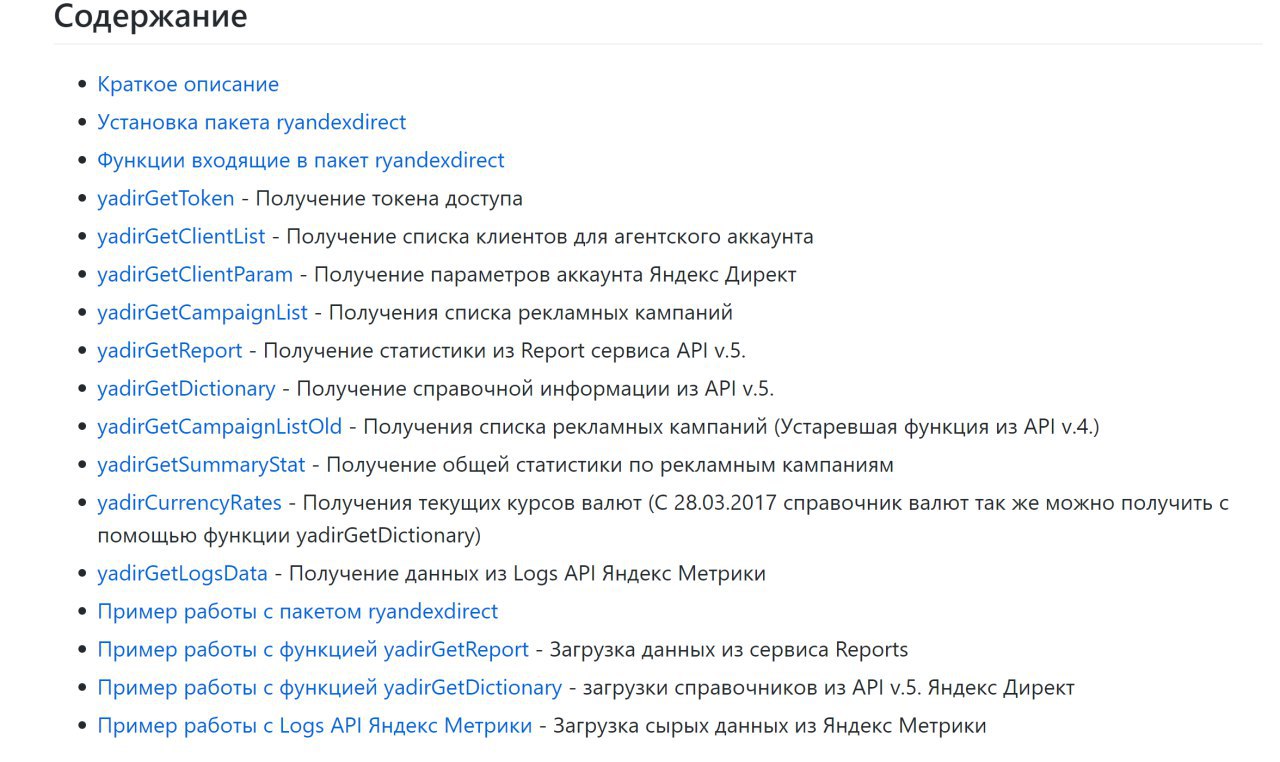
Task: Click standalone yadirGetDictionary function link
Action: [186, 388]
